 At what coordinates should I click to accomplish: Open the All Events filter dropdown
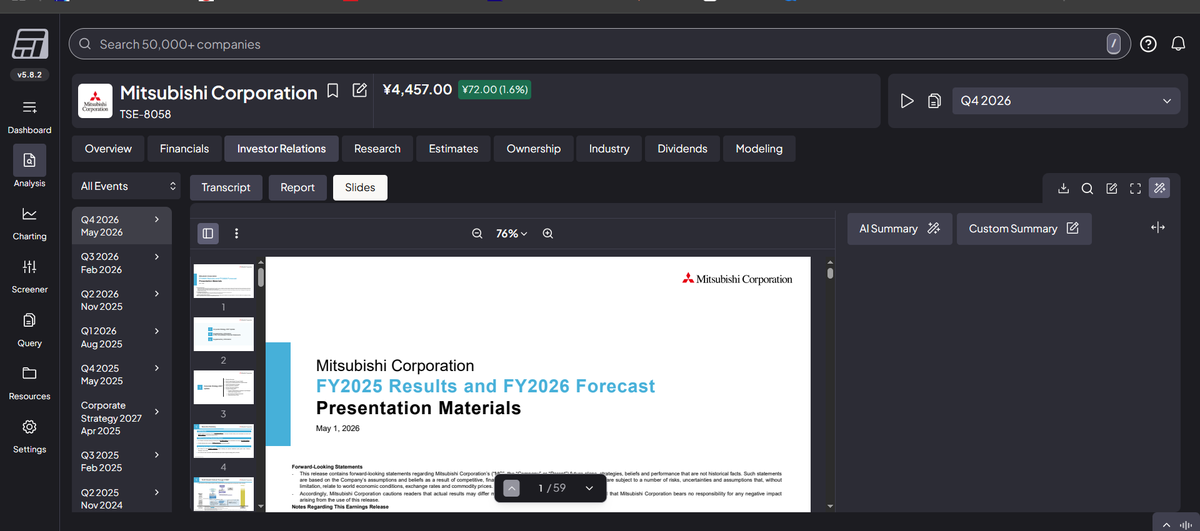128,187
